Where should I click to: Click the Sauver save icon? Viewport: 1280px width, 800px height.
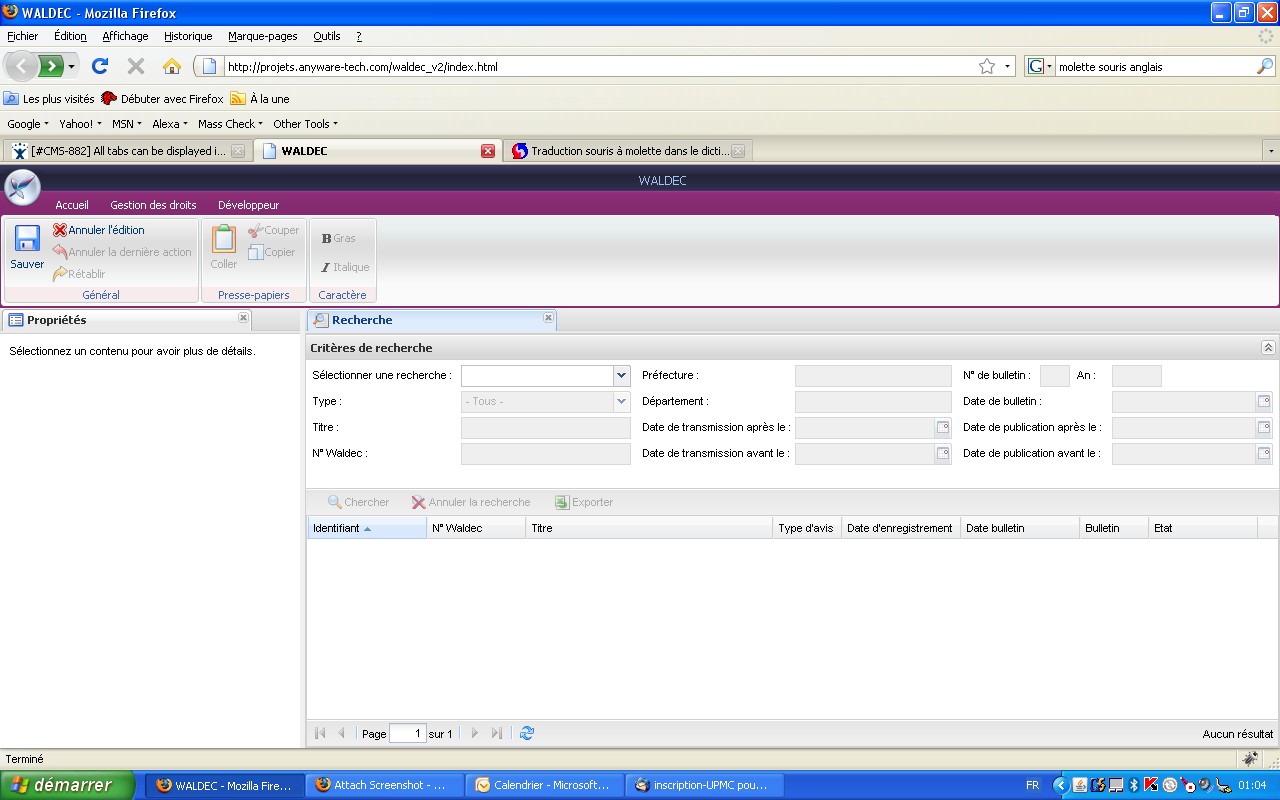(x=27, y=240)
